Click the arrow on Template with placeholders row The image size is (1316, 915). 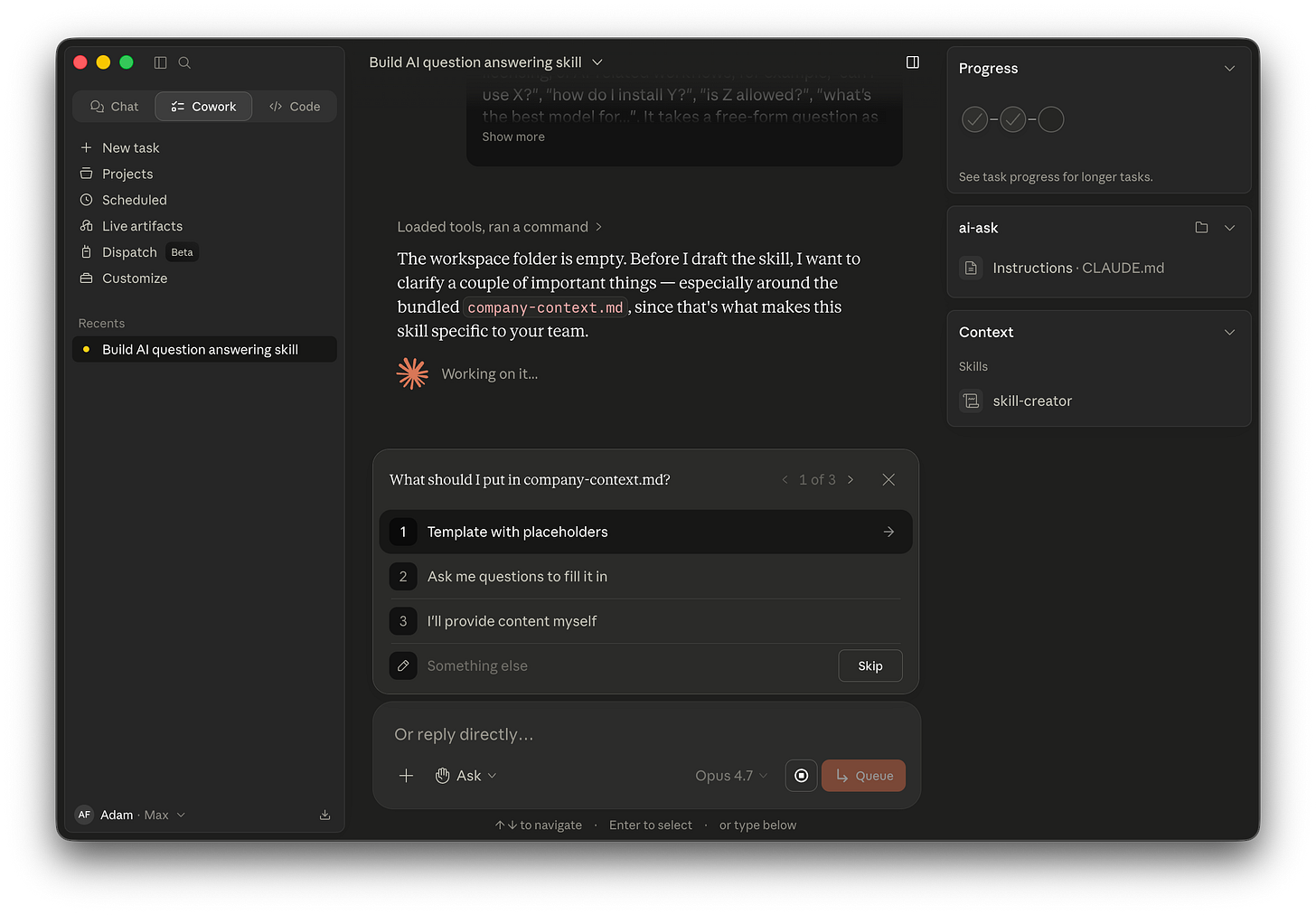click(x=888, y=532)
